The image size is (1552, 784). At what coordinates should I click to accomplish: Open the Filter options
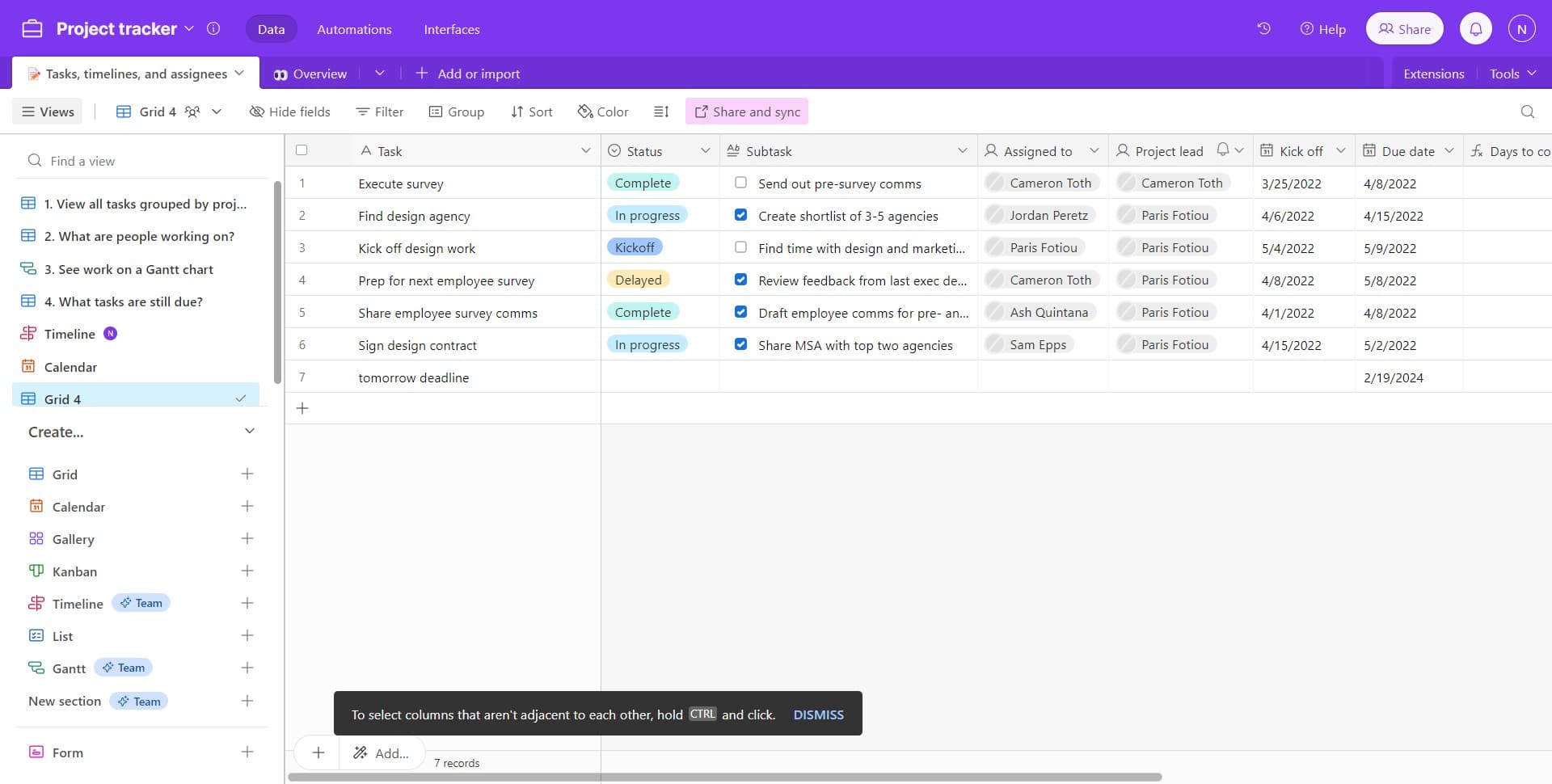(378, 112)
